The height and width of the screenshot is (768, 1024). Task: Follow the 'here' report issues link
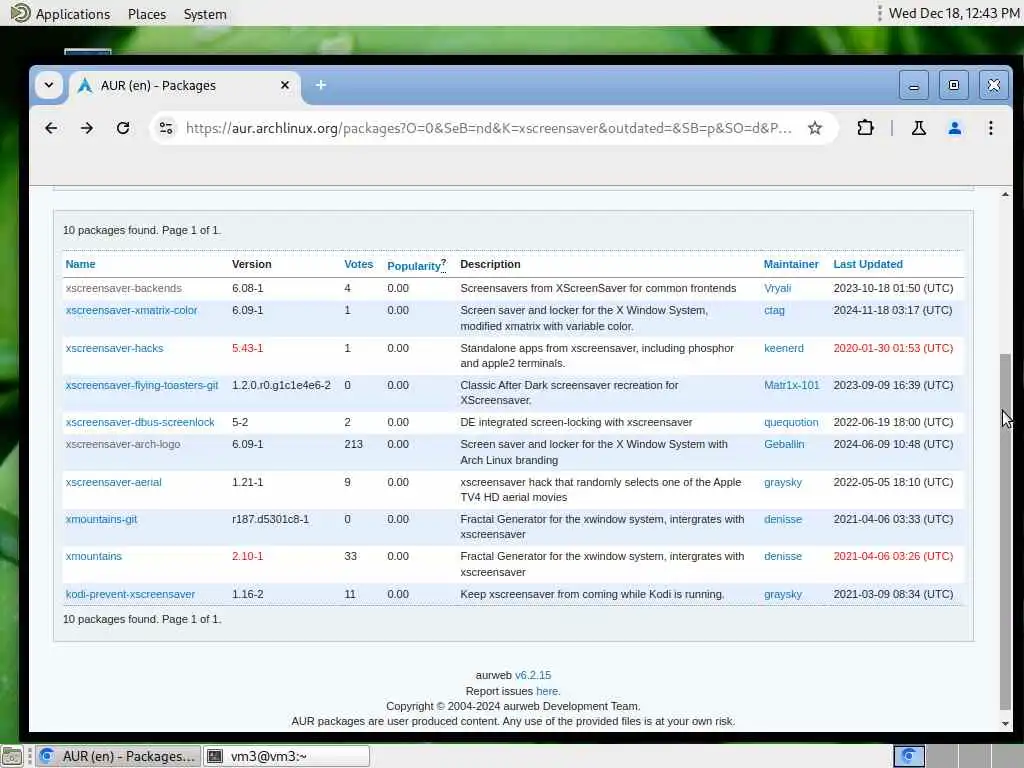(547, 691)
